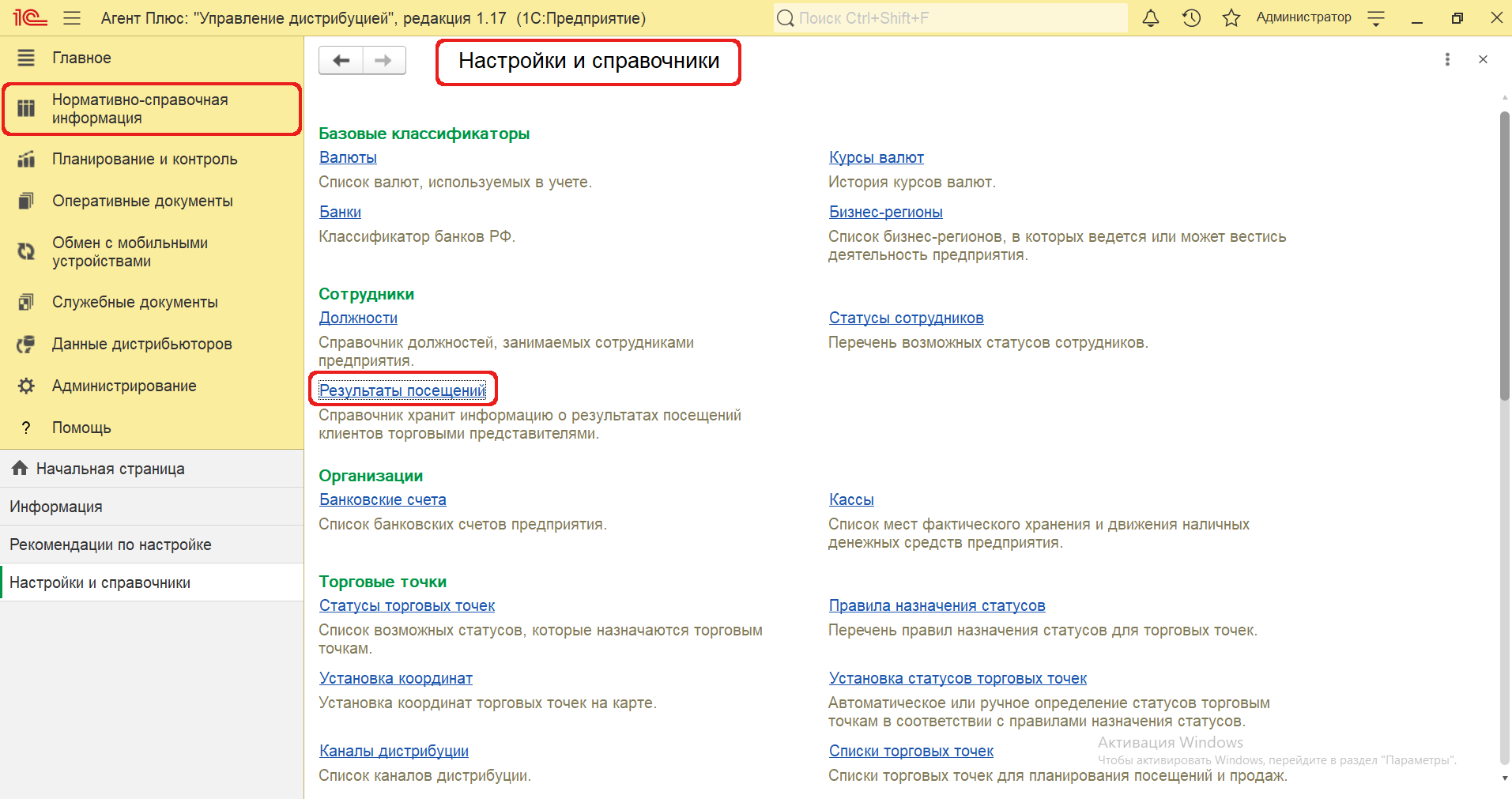Image resolution: width=1512 pixels, height=799 pixels.
Task: Open Служебные документы section
Action: pyautogui.click(x=152, y=302)
